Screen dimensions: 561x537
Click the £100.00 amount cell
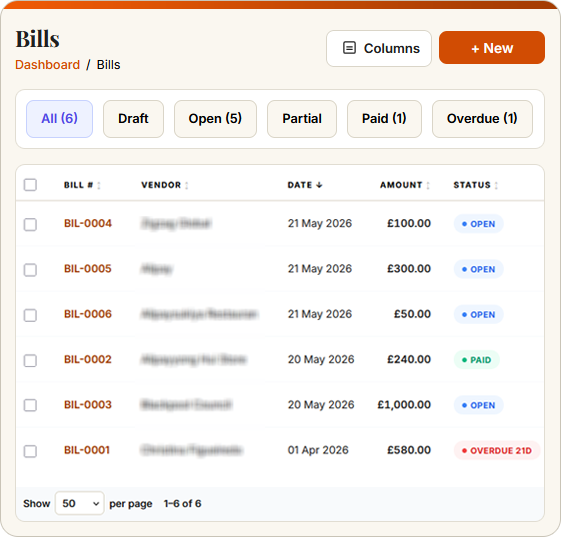pos(409,223)
